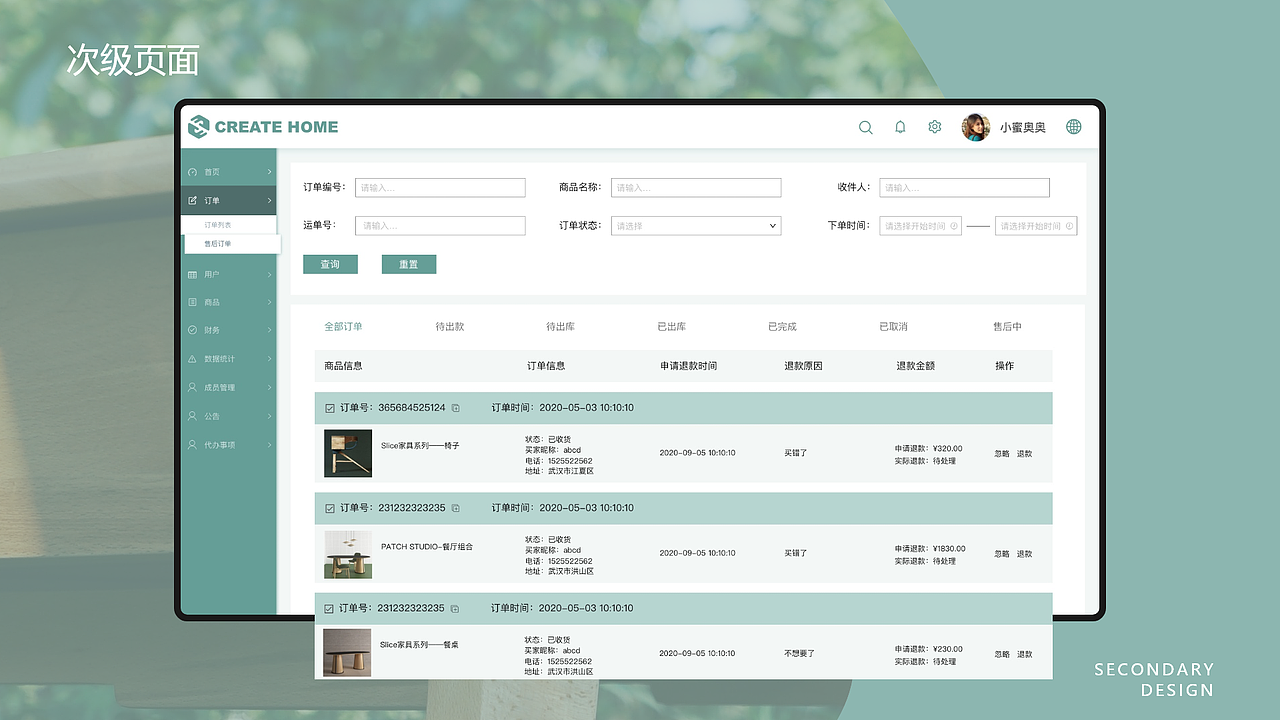The height and width of the screenshot is (720, 1280).
Task: Focus the 订单编号 input field
Action: (440, 188)
